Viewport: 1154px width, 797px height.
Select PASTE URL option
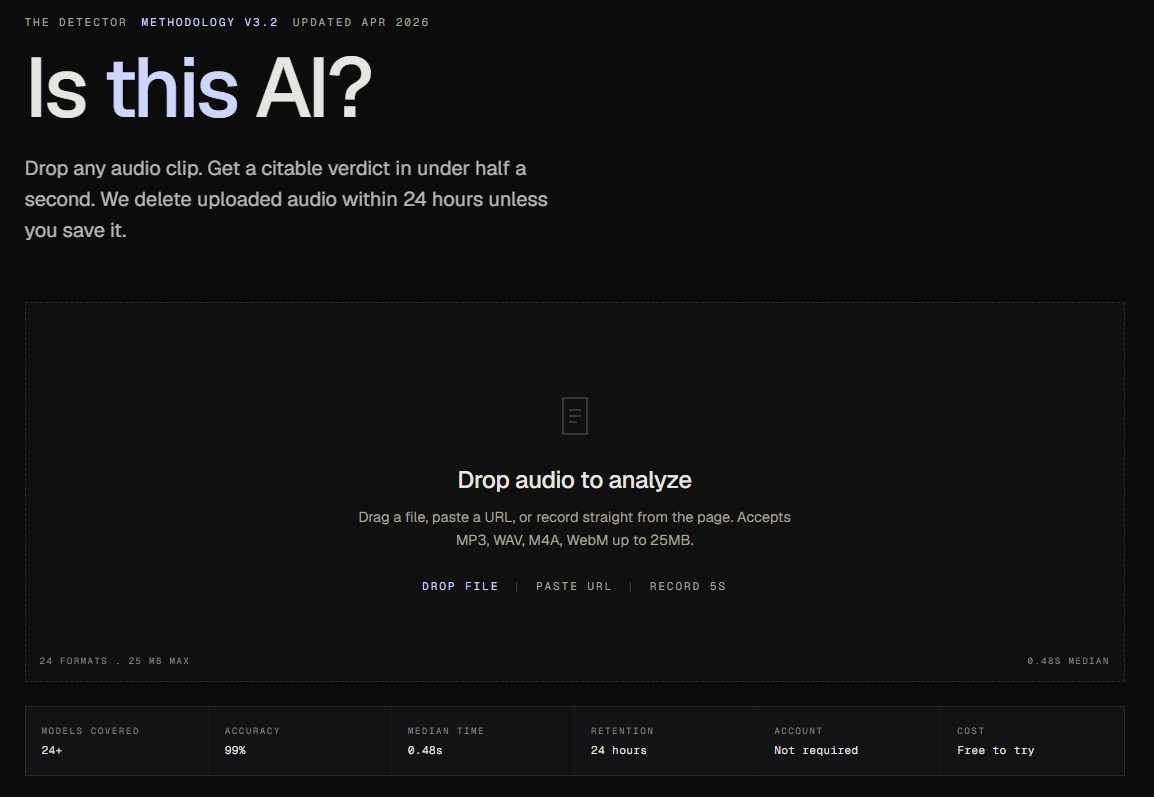pyautogui.click(x=574, y=587)
